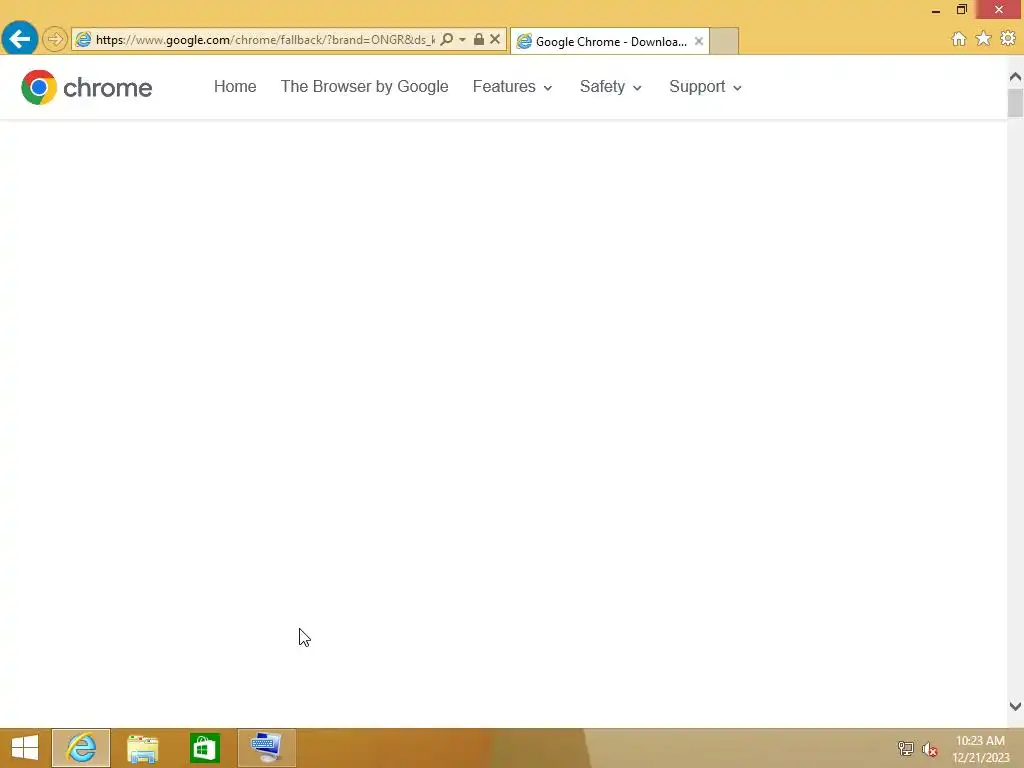Minimize the Internet Explorer window
The width and height of the screenshot is (1024, 768).
(x=936, y=10)
